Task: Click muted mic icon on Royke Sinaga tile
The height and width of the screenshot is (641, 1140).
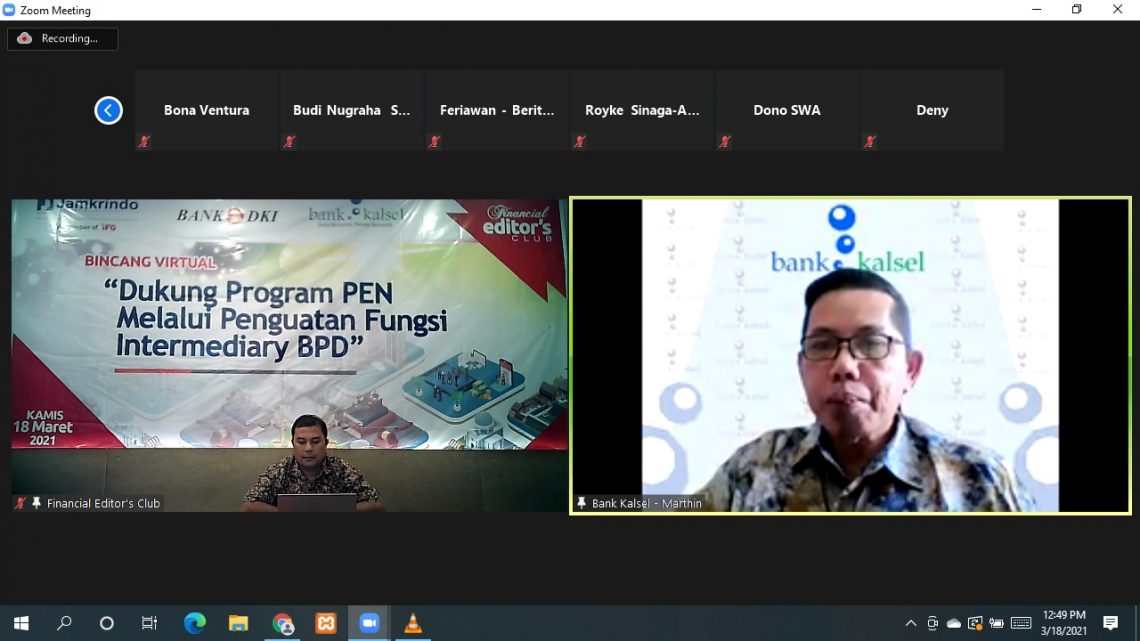Action: coord(579,142)
